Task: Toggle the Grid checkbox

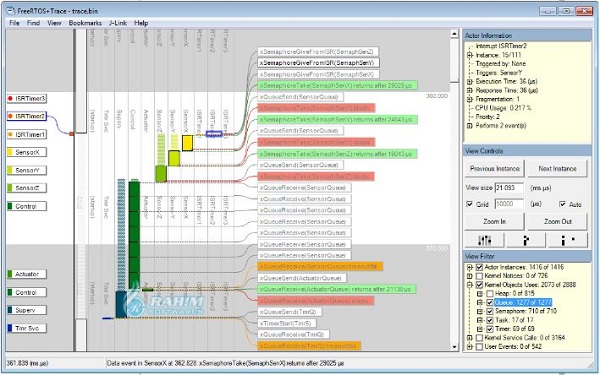Action: tap(470, 204)
